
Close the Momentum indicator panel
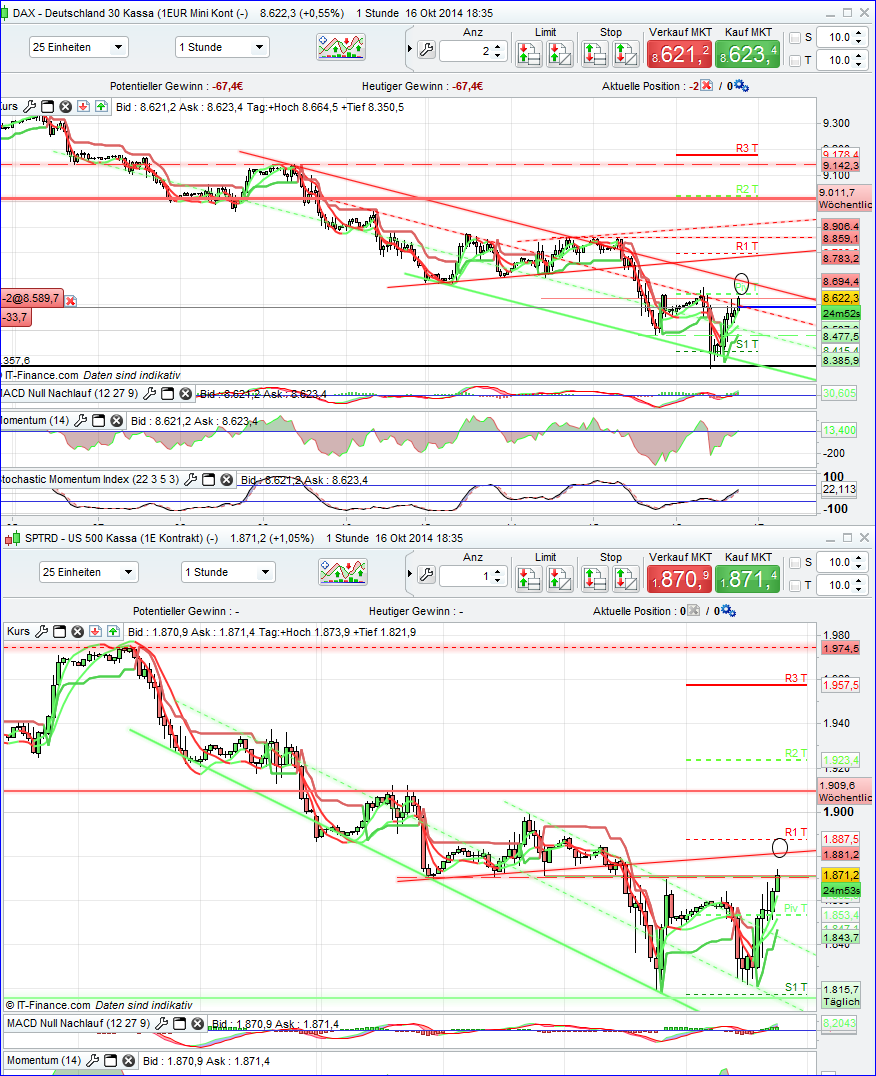(116, 420)
